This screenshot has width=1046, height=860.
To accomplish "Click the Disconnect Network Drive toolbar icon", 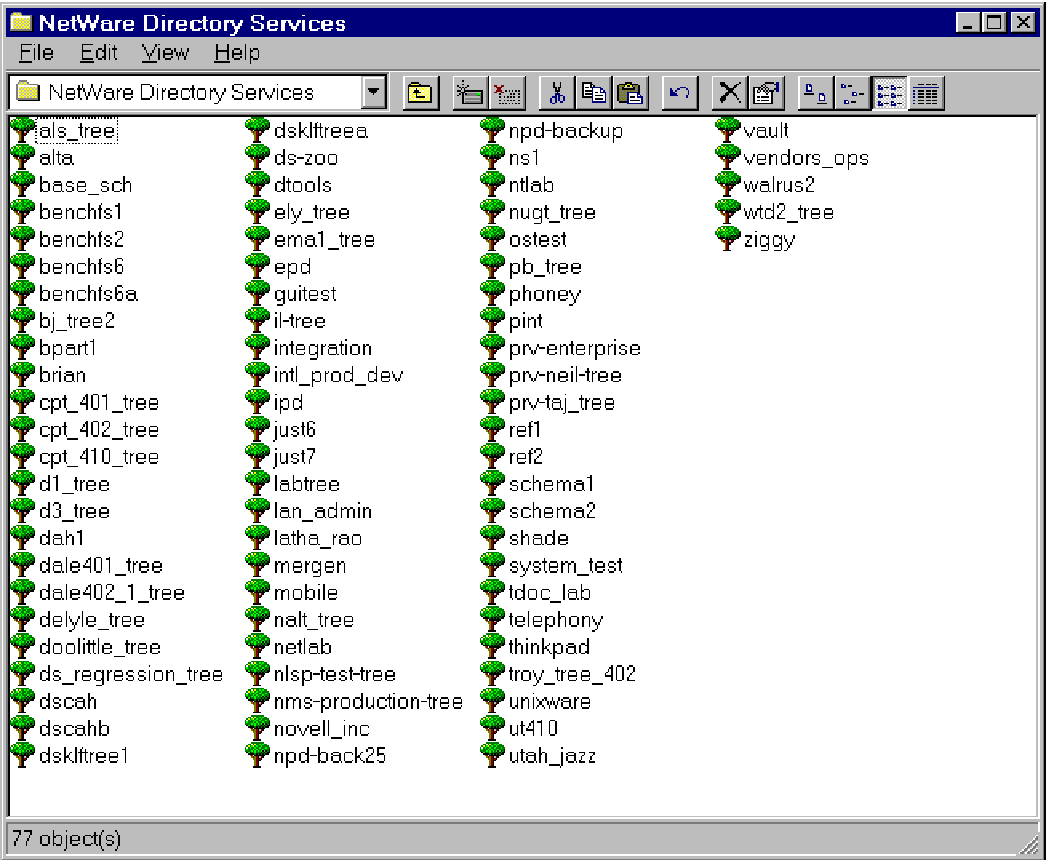I will [x=507, y=93].
